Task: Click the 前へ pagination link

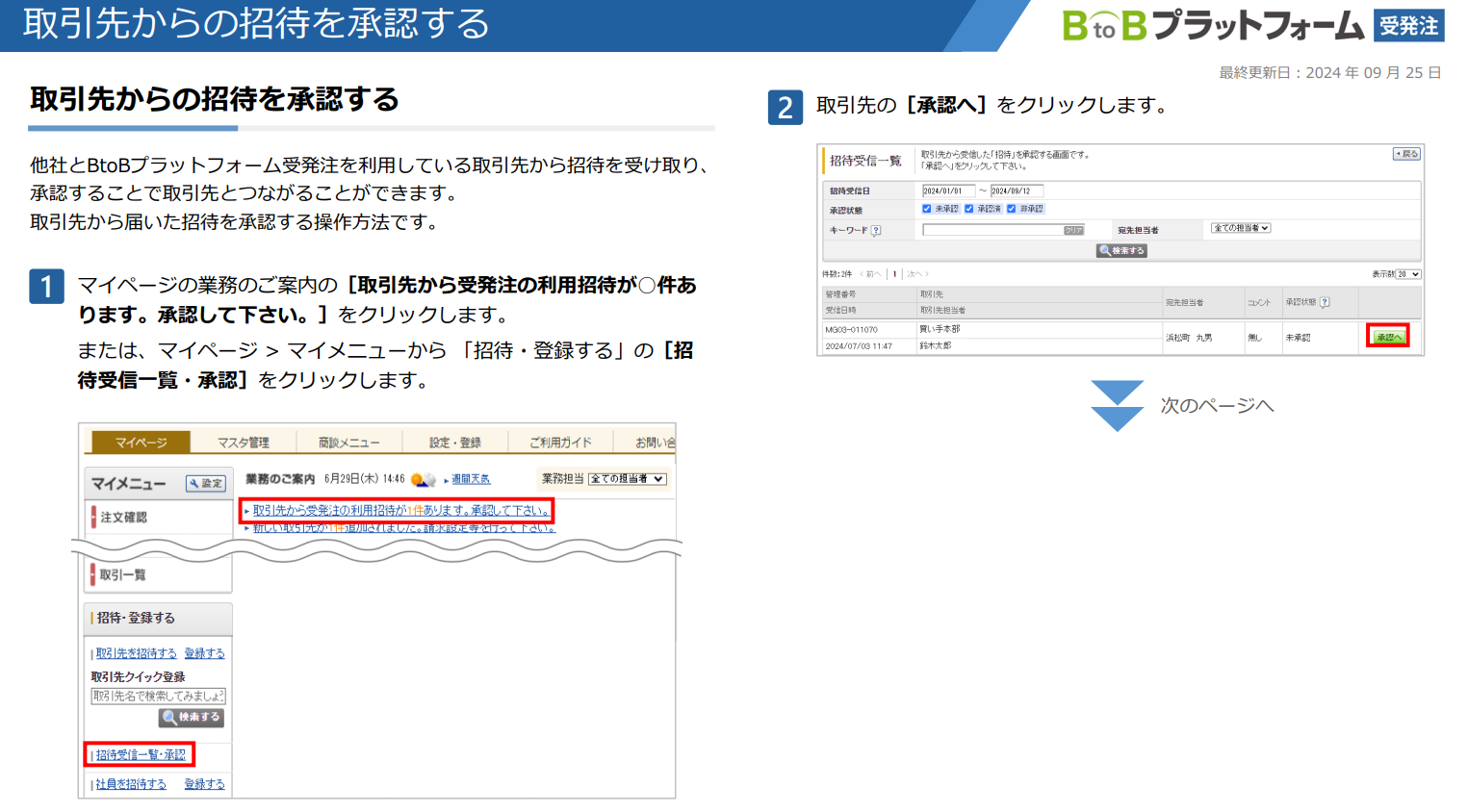Action: point(871,274)
